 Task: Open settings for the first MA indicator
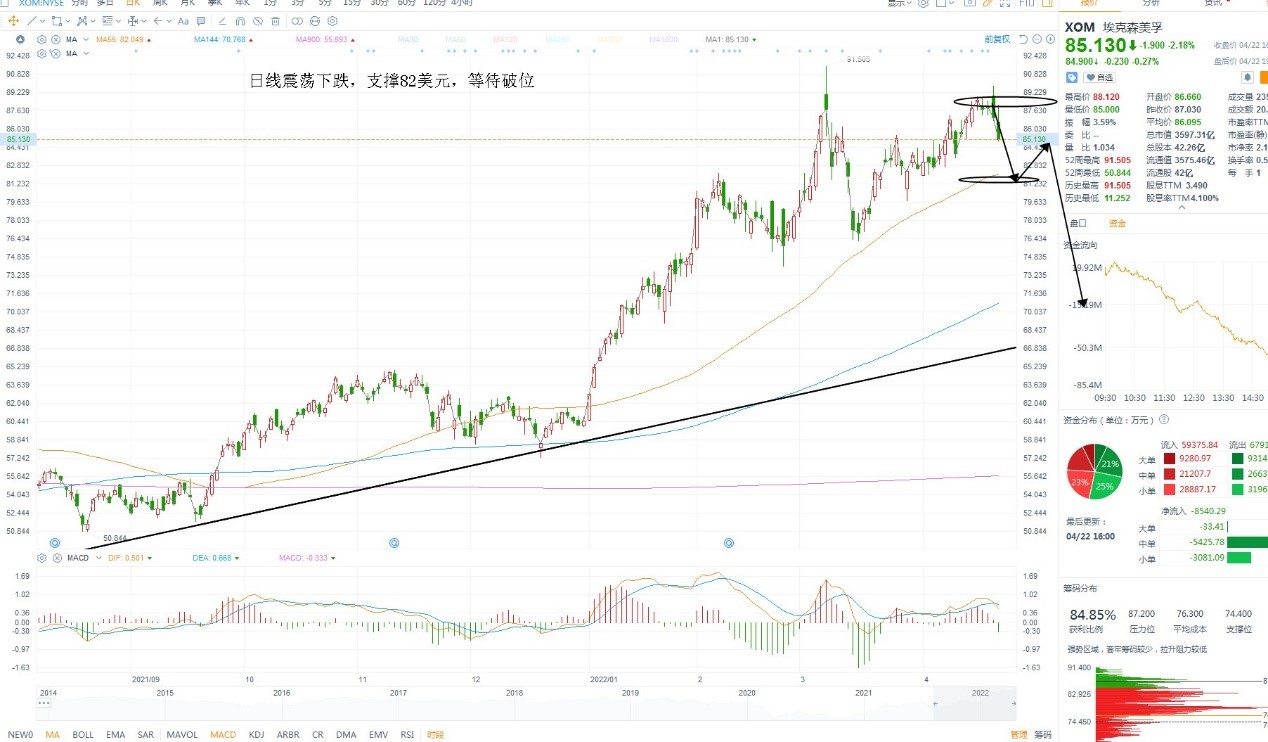(41, 39)
